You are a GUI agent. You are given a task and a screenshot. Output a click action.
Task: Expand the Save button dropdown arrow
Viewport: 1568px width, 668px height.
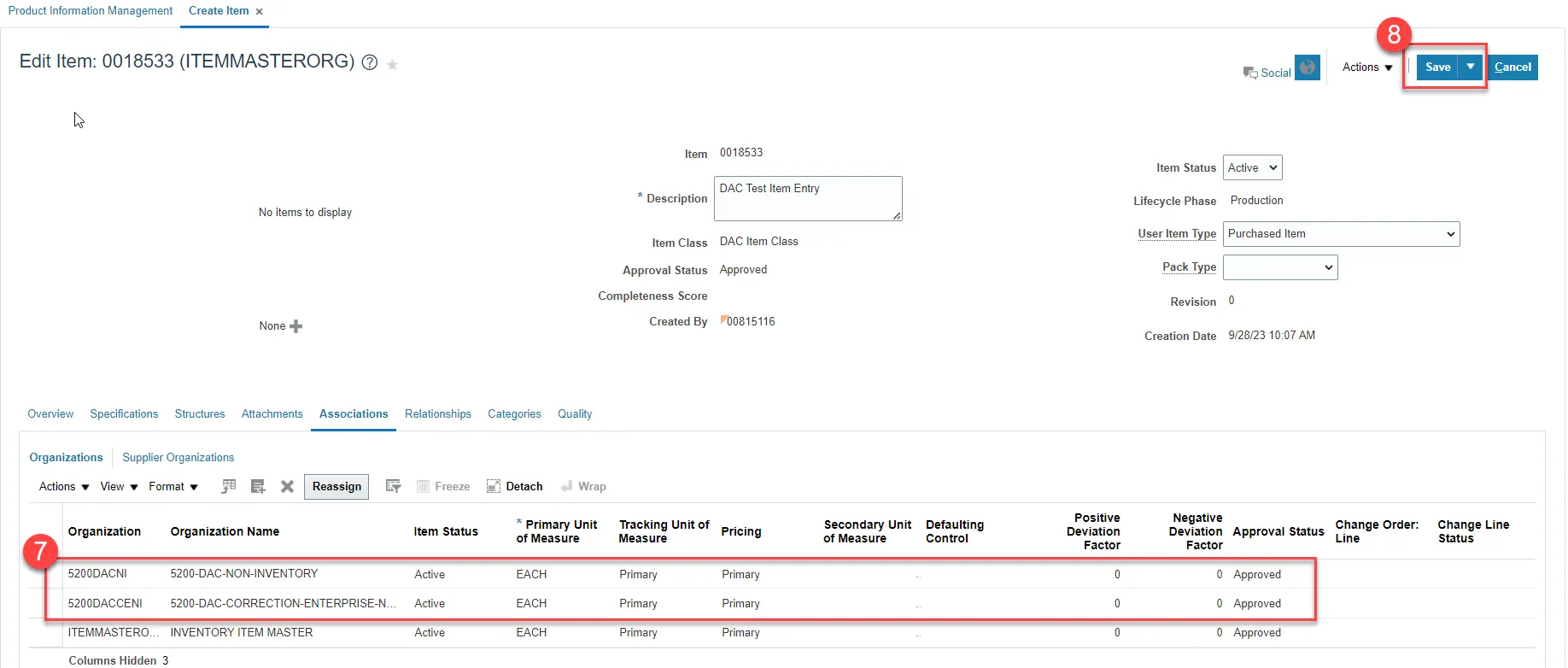click(1471, 67)
